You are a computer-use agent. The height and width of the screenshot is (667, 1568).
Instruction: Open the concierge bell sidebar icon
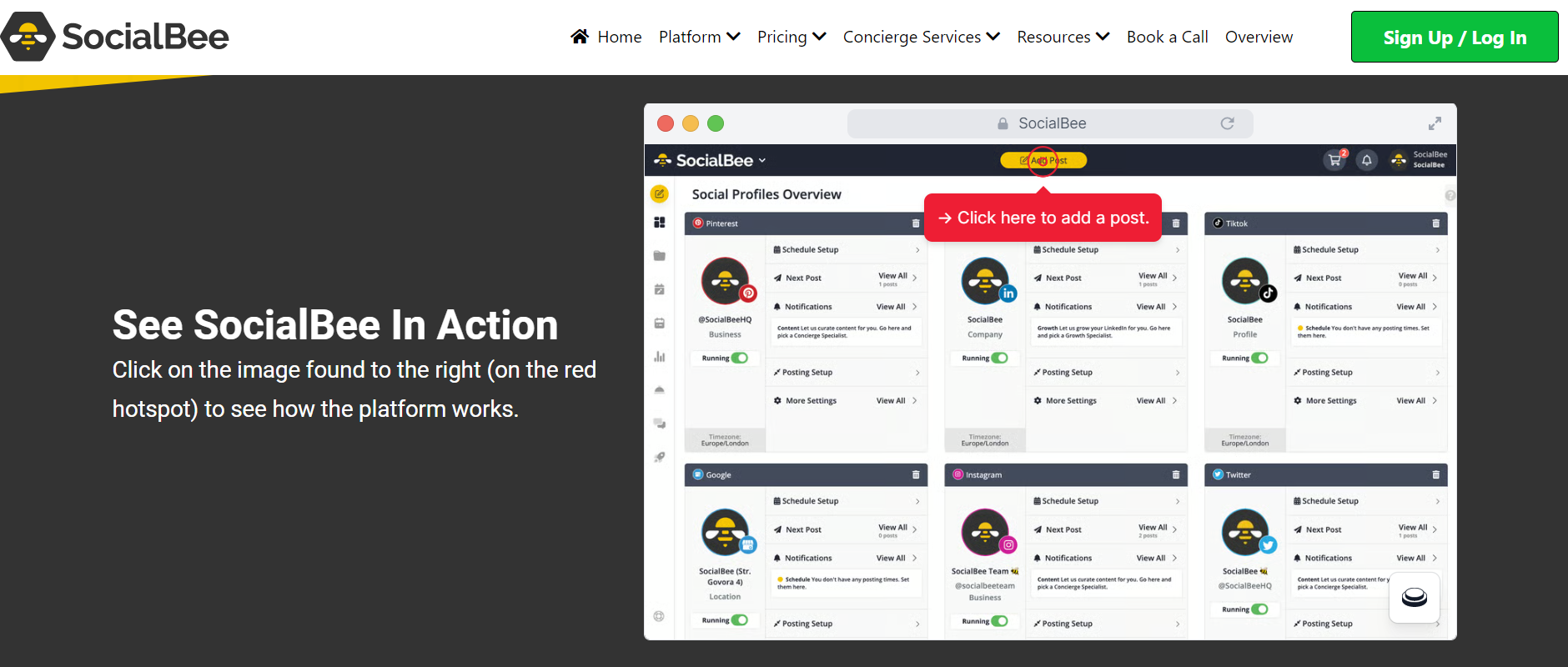click(x=659, y=389)
